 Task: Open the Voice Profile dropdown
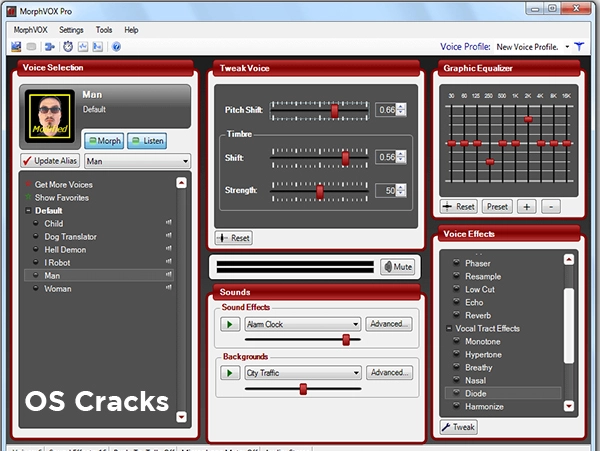tap(567, 47)
